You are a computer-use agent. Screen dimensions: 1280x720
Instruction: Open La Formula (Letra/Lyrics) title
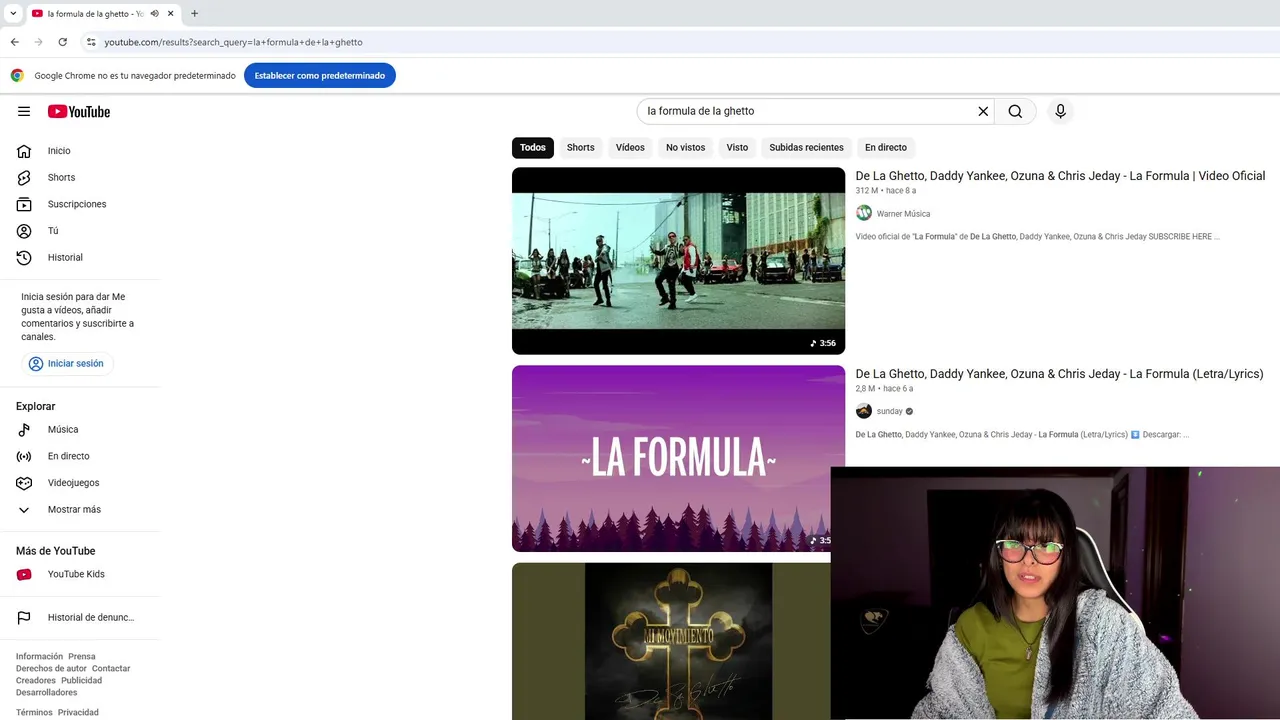[x=1059, y=374]
